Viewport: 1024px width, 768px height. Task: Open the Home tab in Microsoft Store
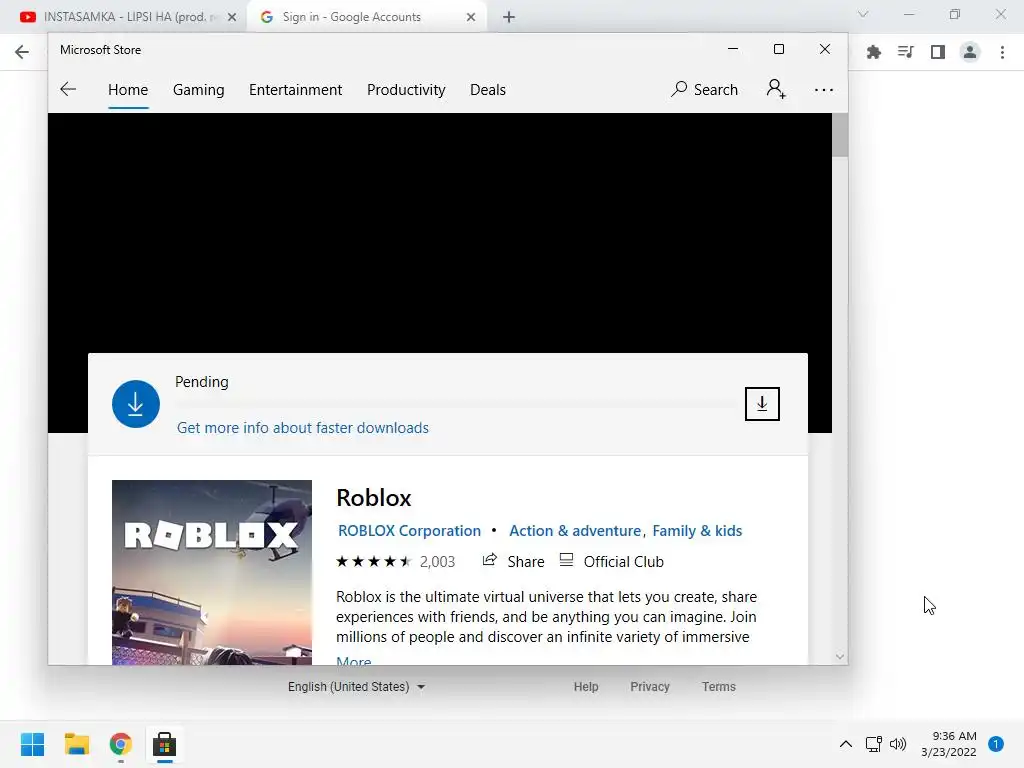[x=128, y=89]
